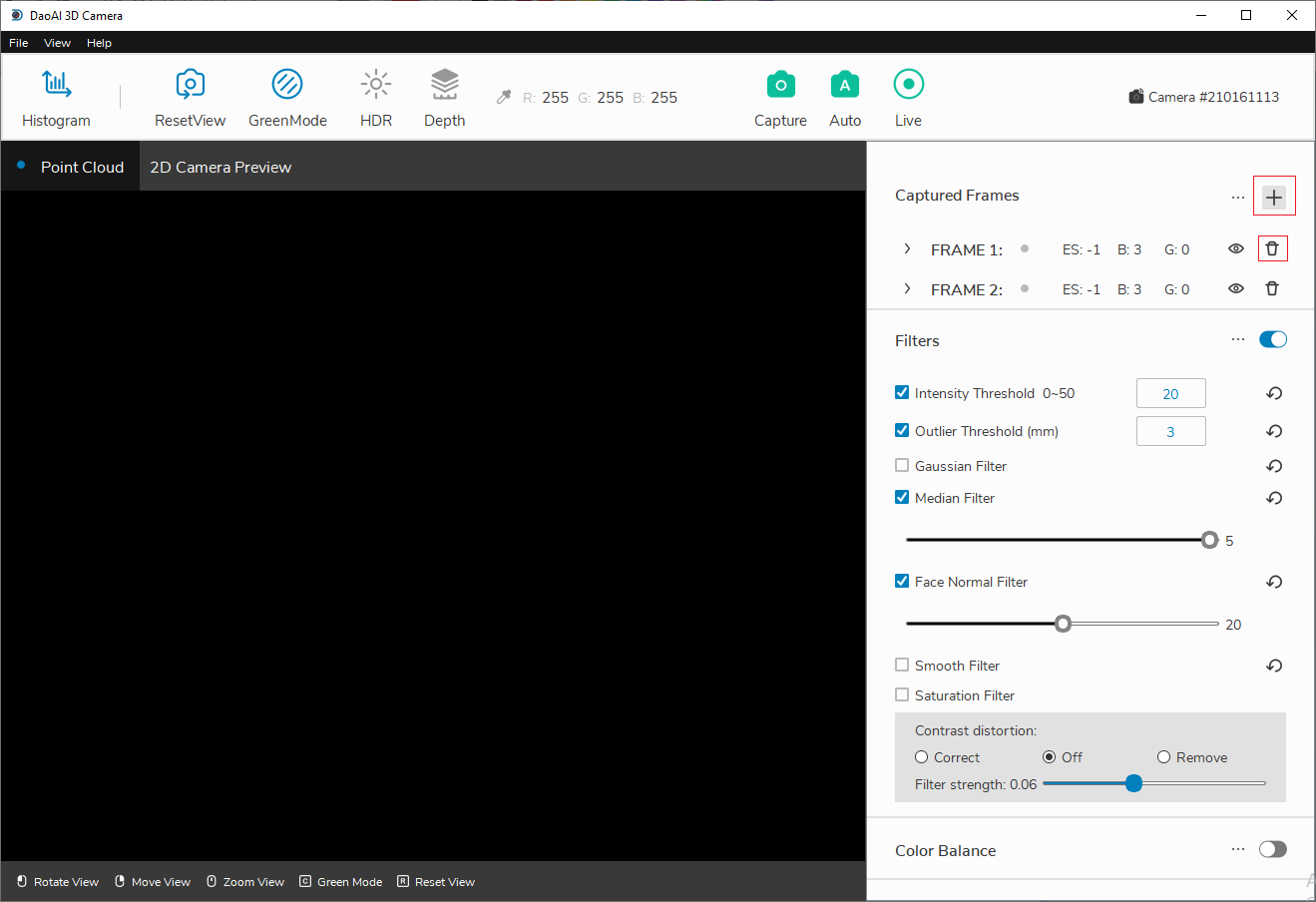Expand FRAME 1 details
This screenshot has width=1316, height=902.
907,248
